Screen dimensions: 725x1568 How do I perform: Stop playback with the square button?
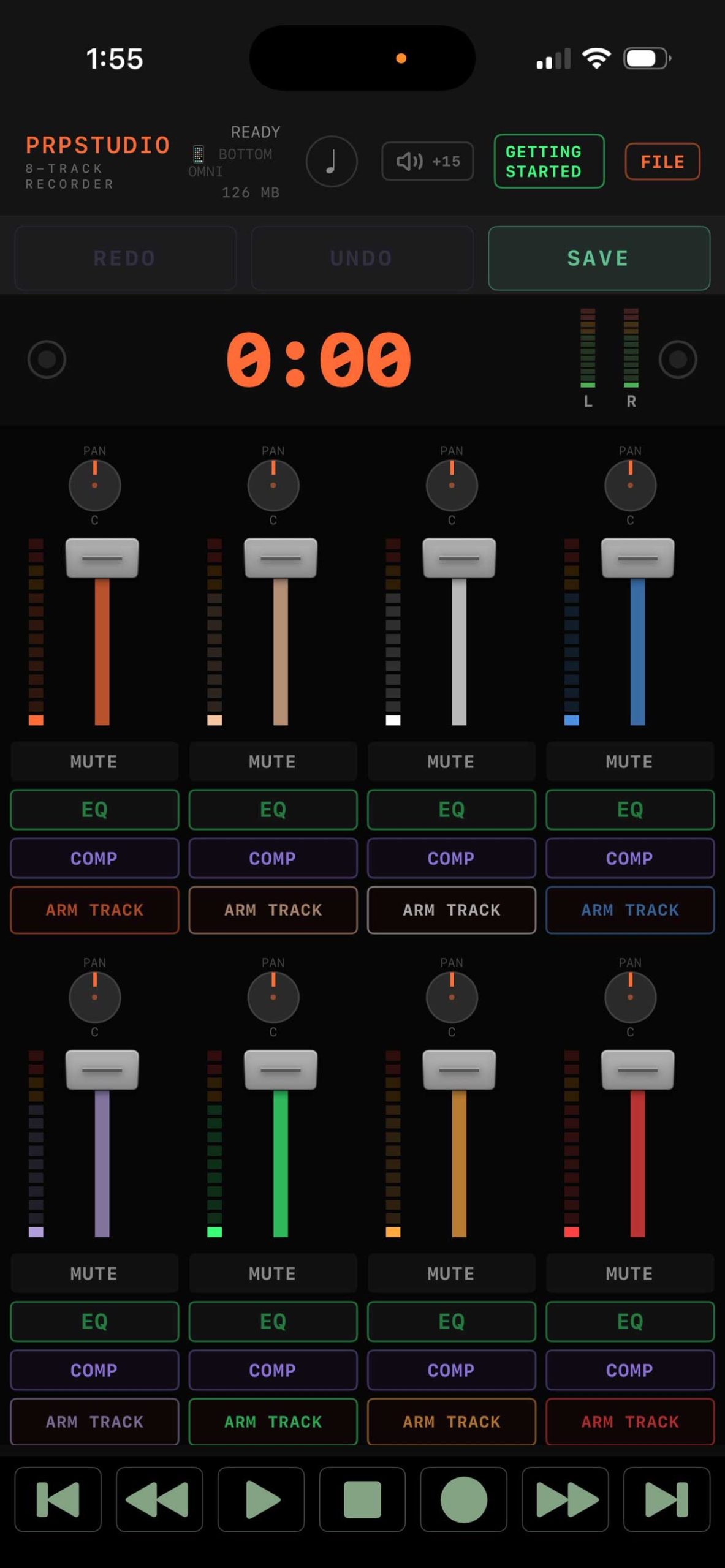[x=362, y=1499]
